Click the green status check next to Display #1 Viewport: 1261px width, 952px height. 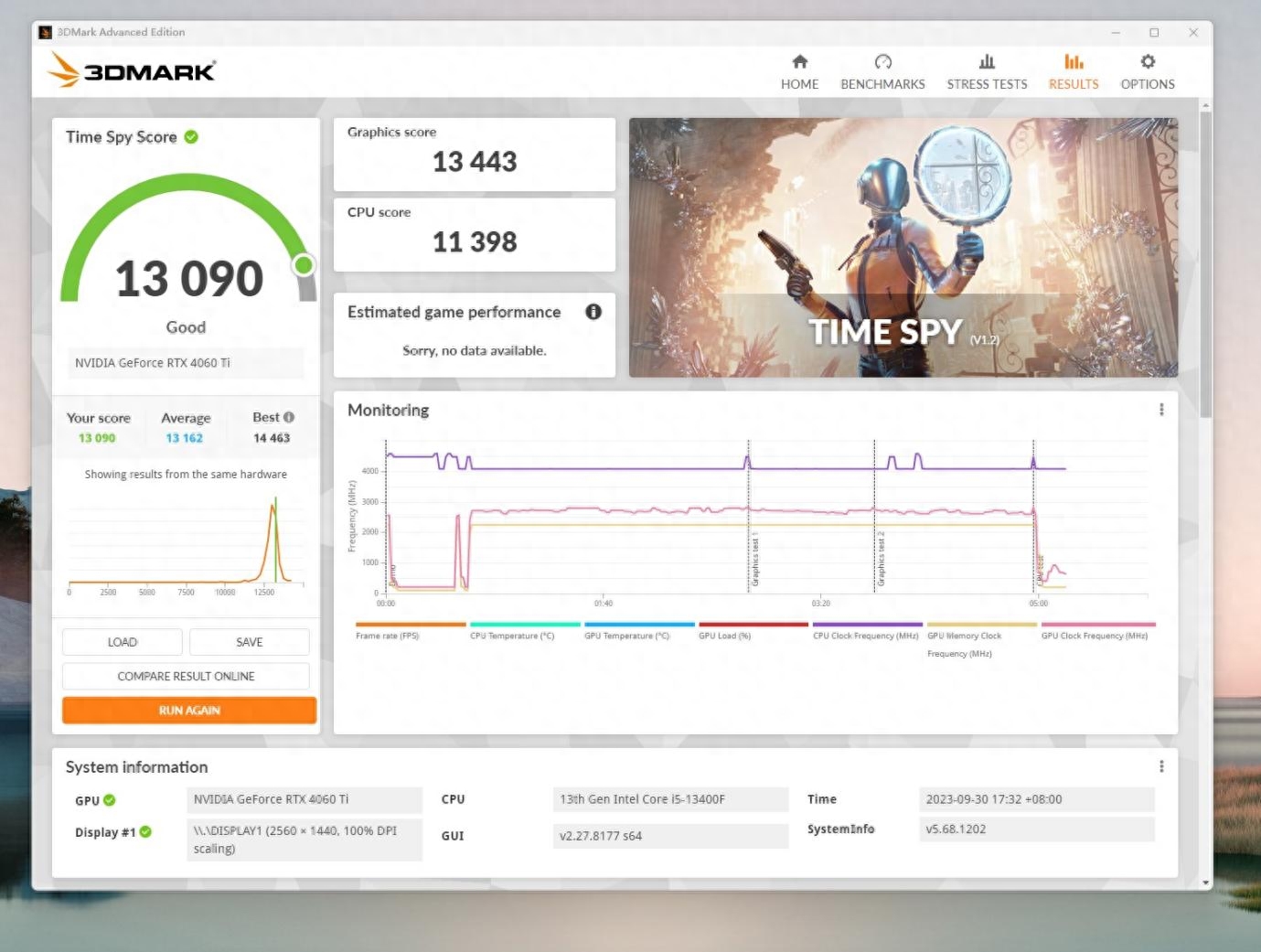(x=145, y=832)
